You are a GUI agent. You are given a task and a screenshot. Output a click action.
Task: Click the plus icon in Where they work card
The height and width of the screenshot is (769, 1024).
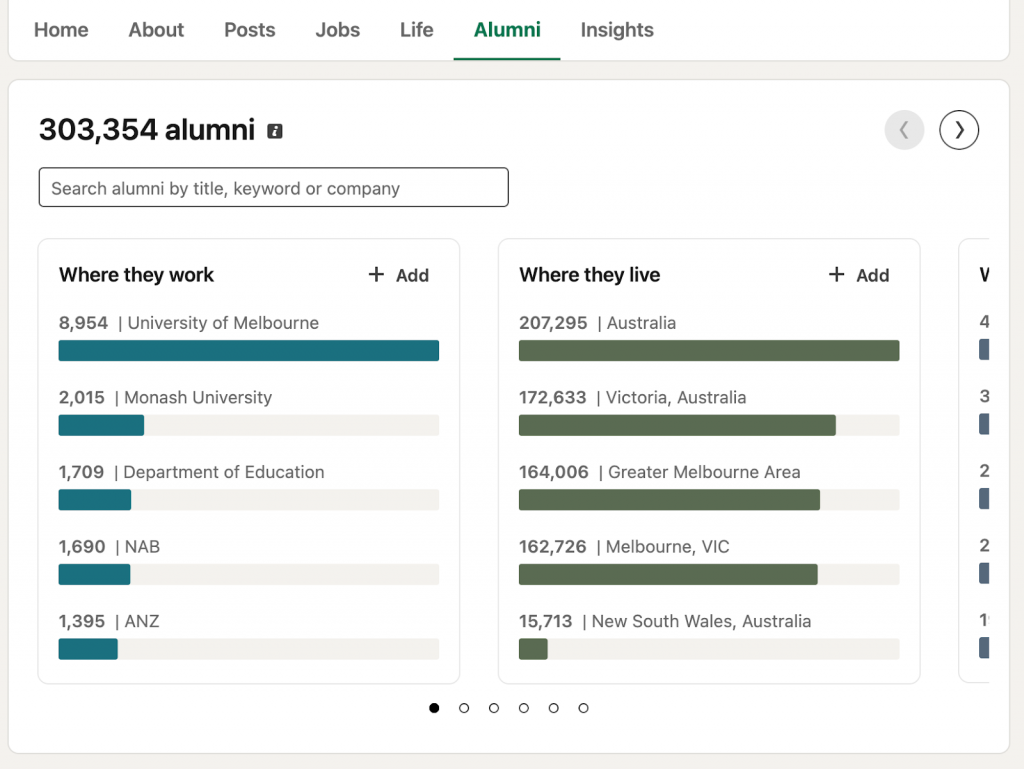click(x=376, y=275)
